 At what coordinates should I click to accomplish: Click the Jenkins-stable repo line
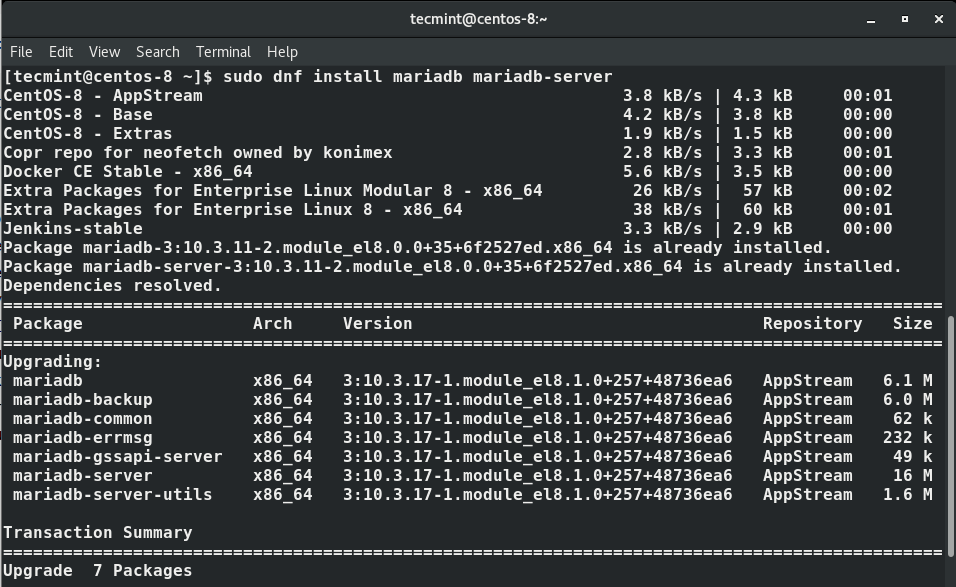click(73, 229)
